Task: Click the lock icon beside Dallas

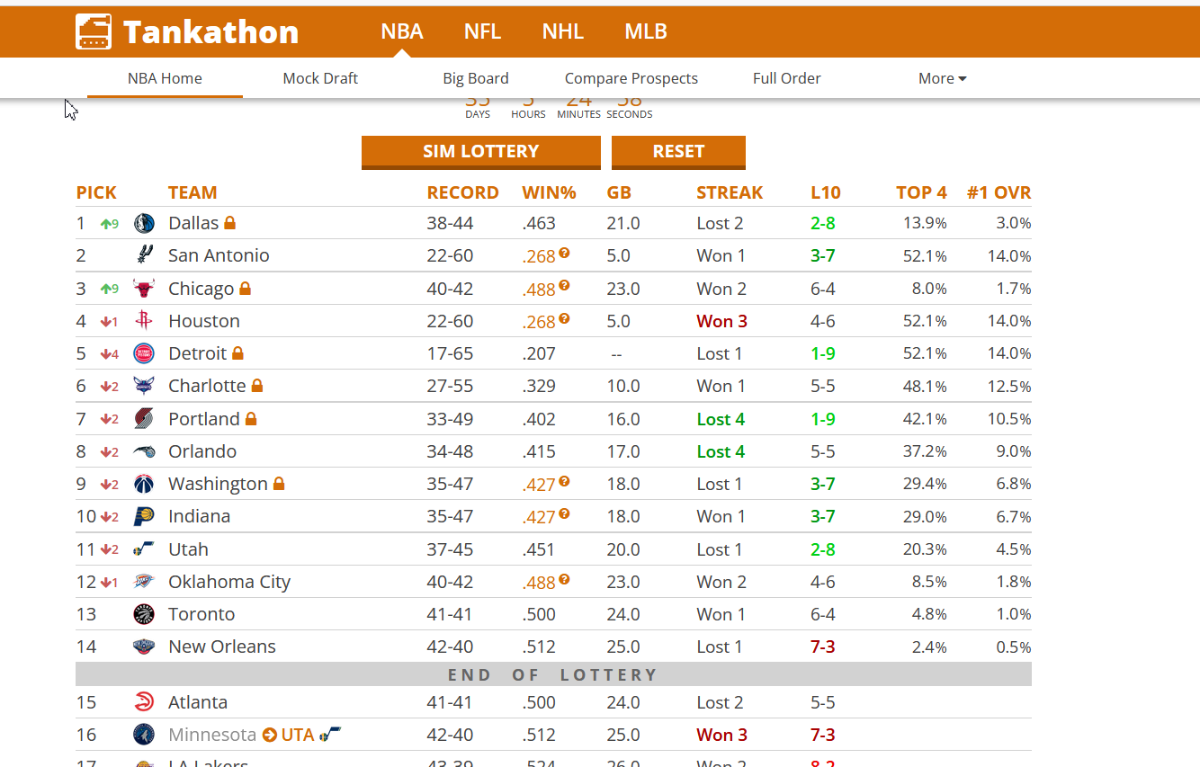Action: (230, 222)
